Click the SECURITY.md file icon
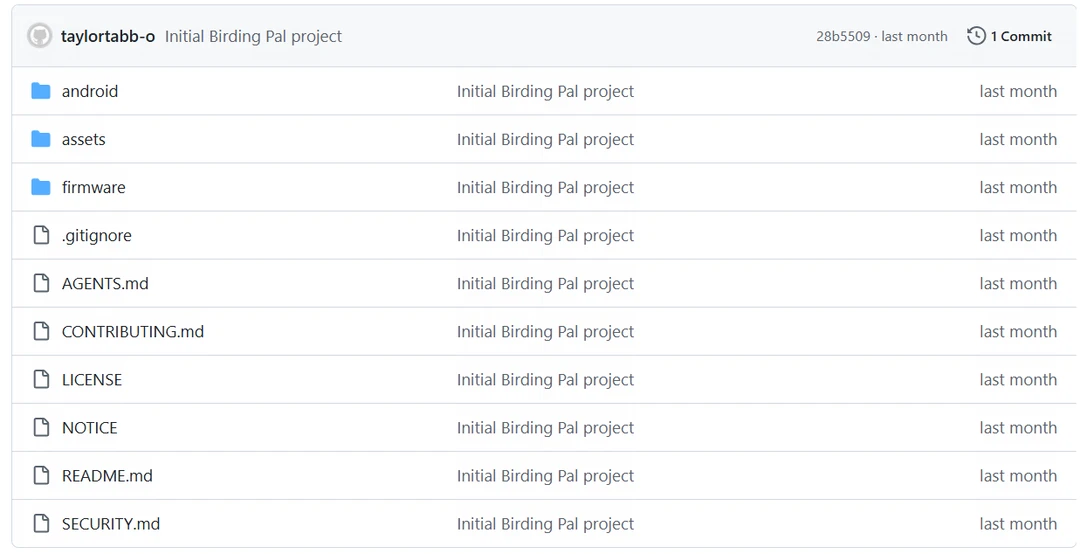This screenshot has width=1080, height=554. click(41, 524)
